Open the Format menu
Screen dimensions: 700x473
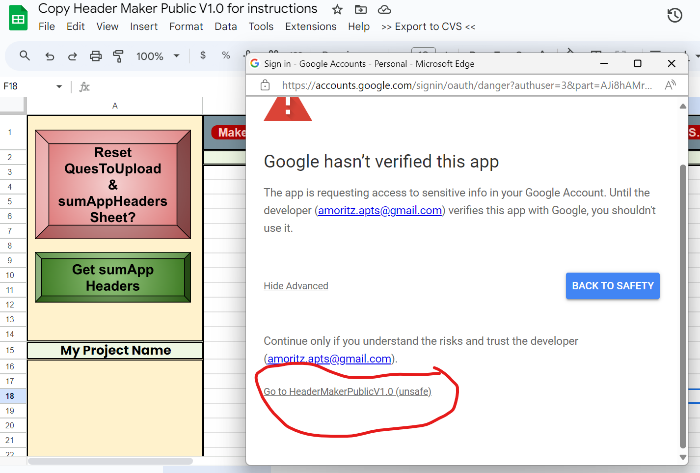[x=186, y=27]
